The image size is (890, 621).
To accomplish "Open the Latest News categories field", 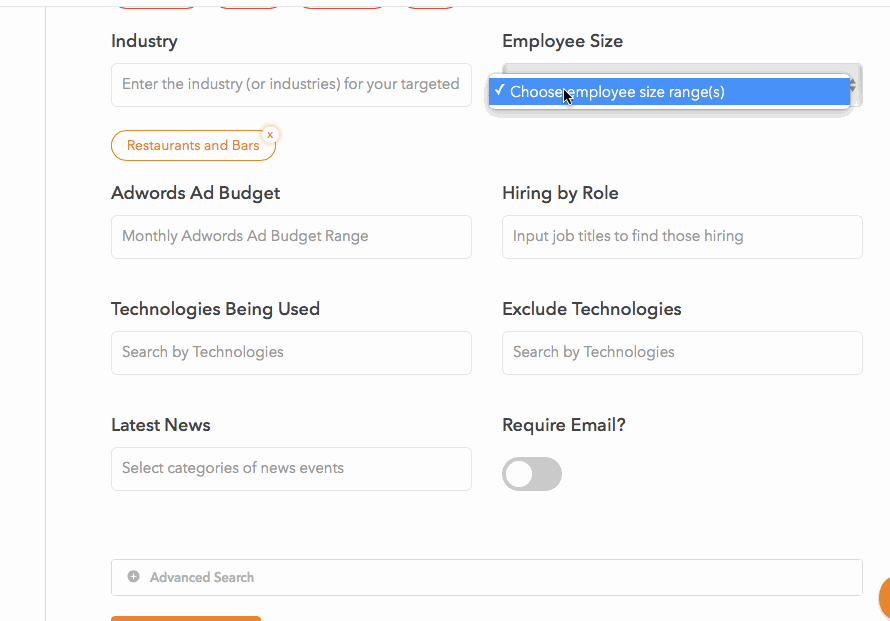I will pyautogui.click(x=291, y=469).
